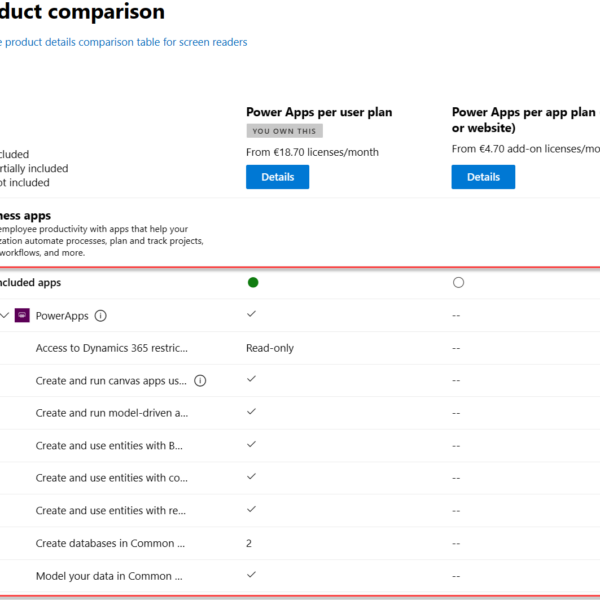
Task: Click info icon next to PowerApps label
Action: point(101,316)
